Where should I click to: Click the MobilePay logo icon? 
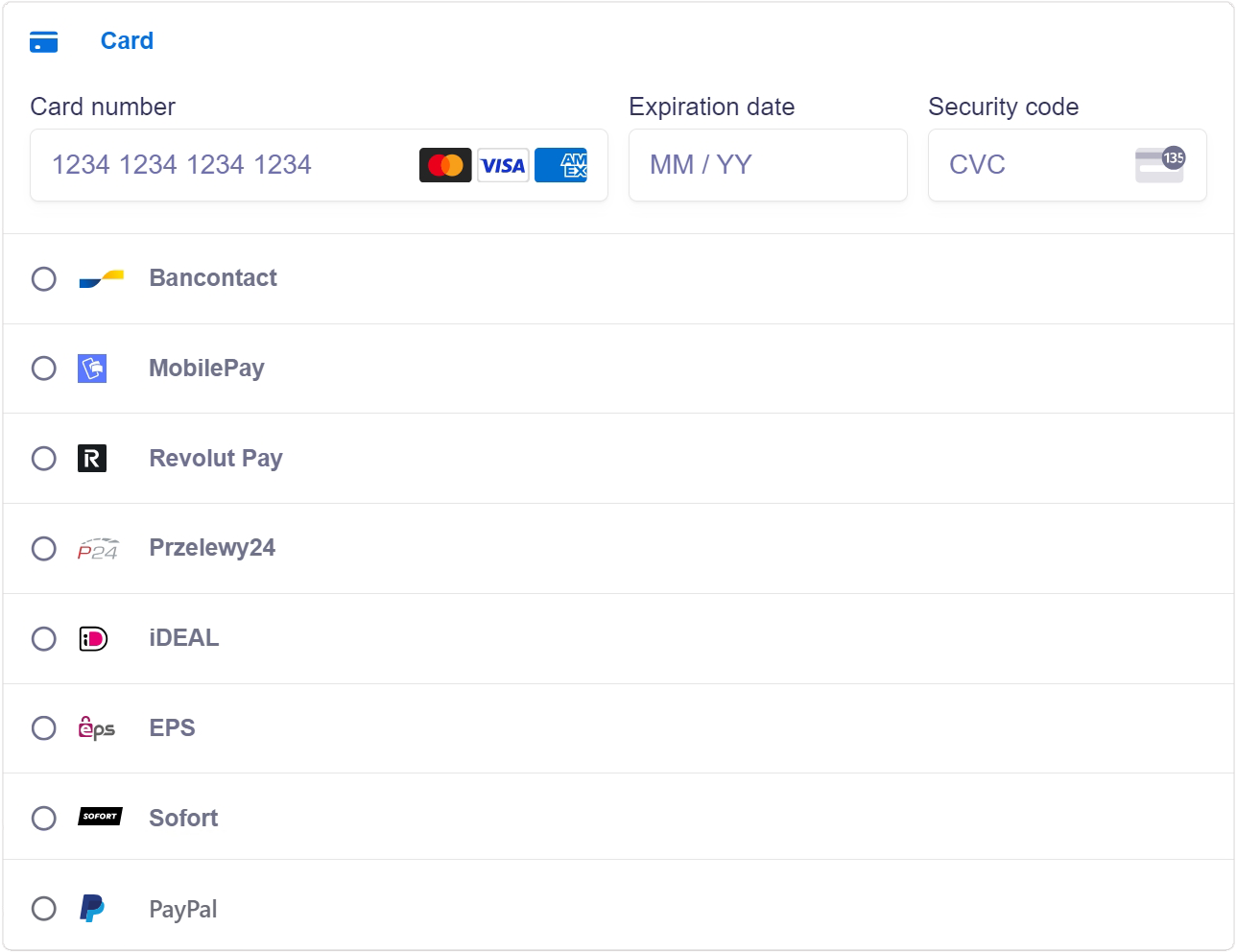[x=92, y=369]
